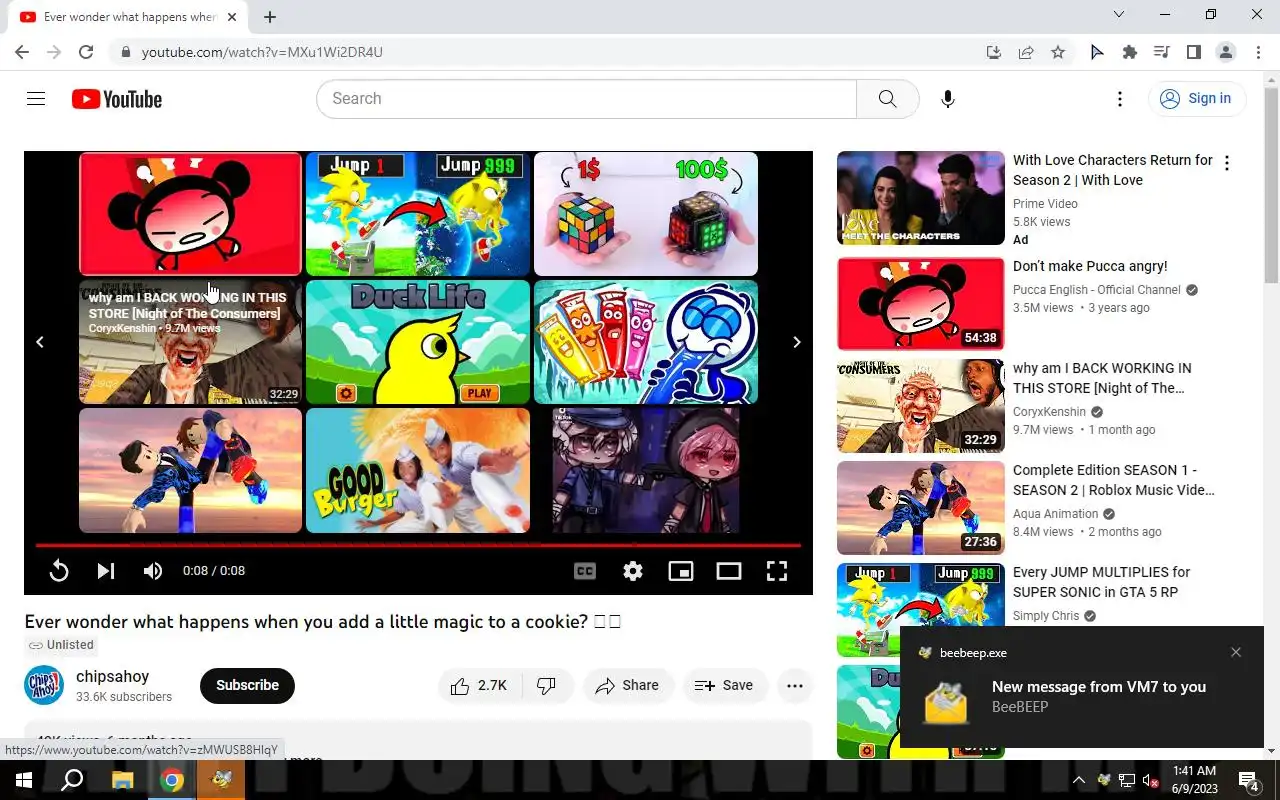
Task: Open sidebar why am I BACK WORKING video
Action: coord(1102,378)
